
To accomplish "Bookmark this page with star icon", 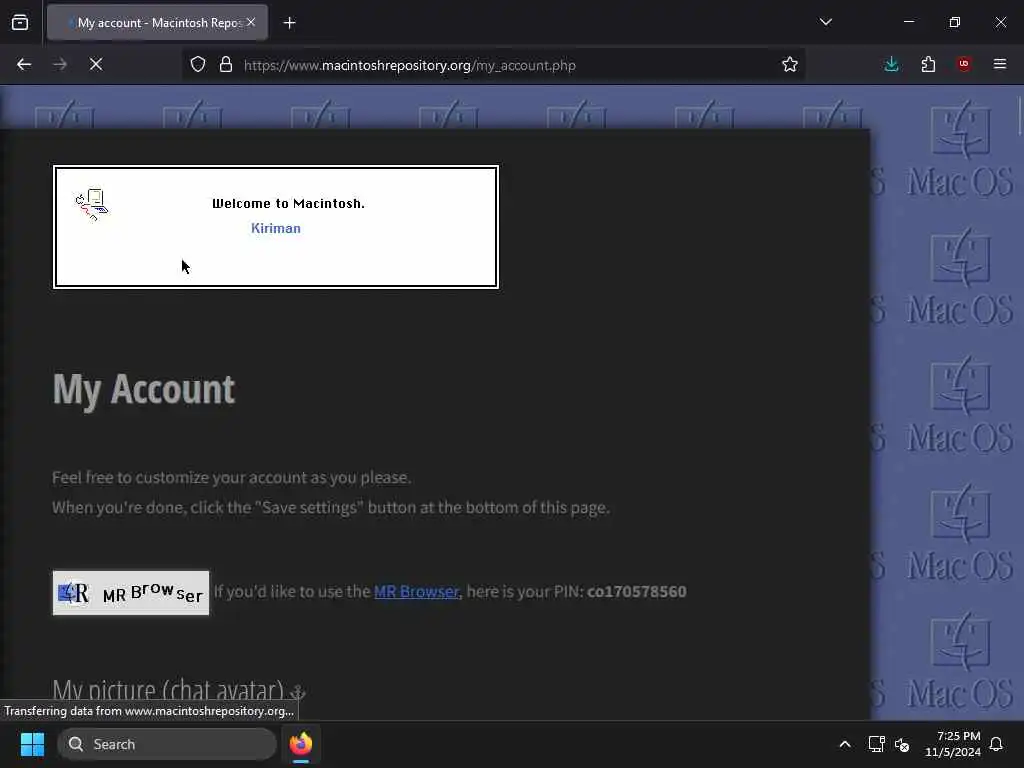I will coord(790,65).
